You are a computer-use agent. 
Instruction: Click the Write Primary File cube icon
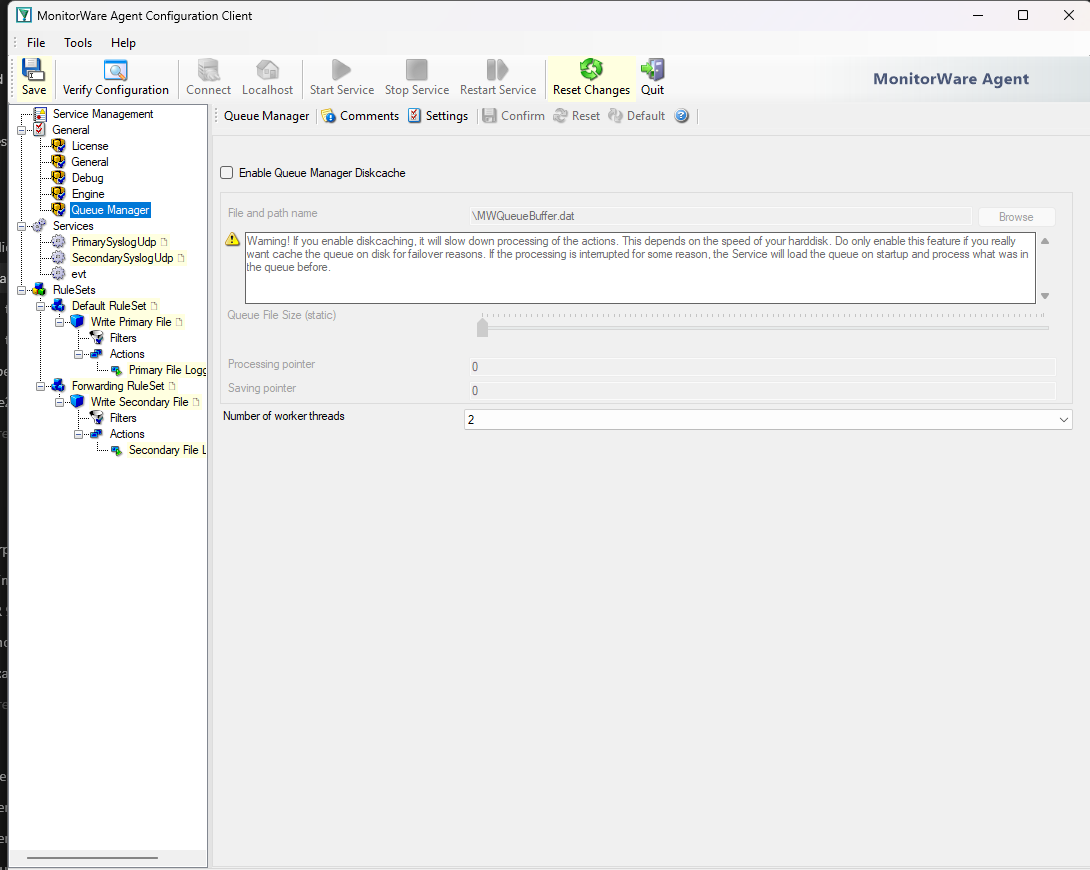tap(77, 322)
